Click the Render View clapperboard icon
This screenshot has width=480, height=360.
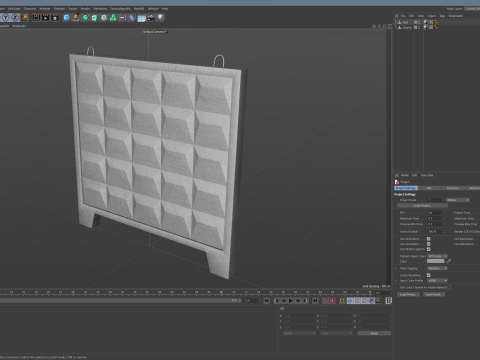[36, 17]
